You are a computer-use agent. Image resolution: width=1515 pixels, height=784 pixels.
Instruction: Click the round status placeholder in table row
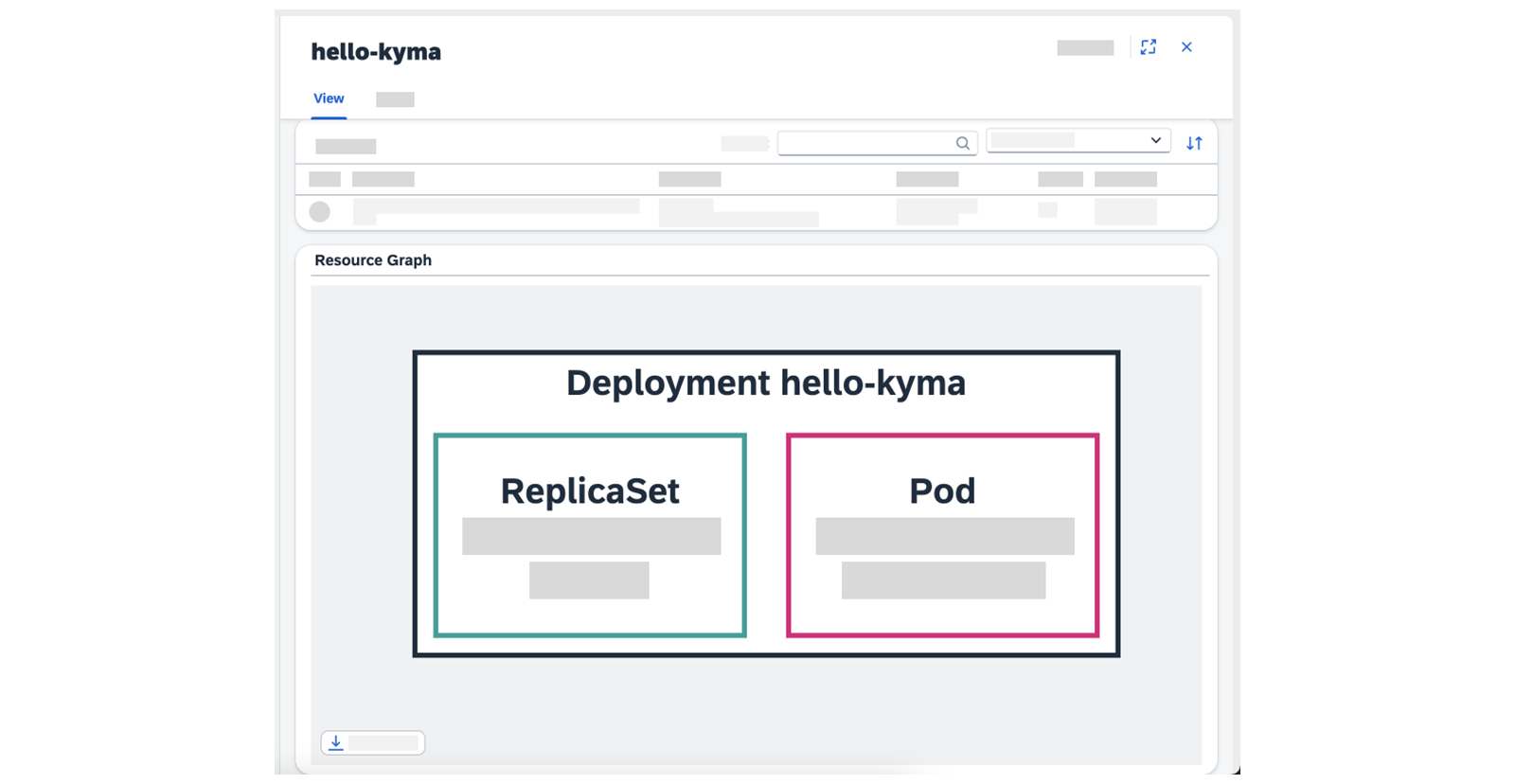pos(320,211)
